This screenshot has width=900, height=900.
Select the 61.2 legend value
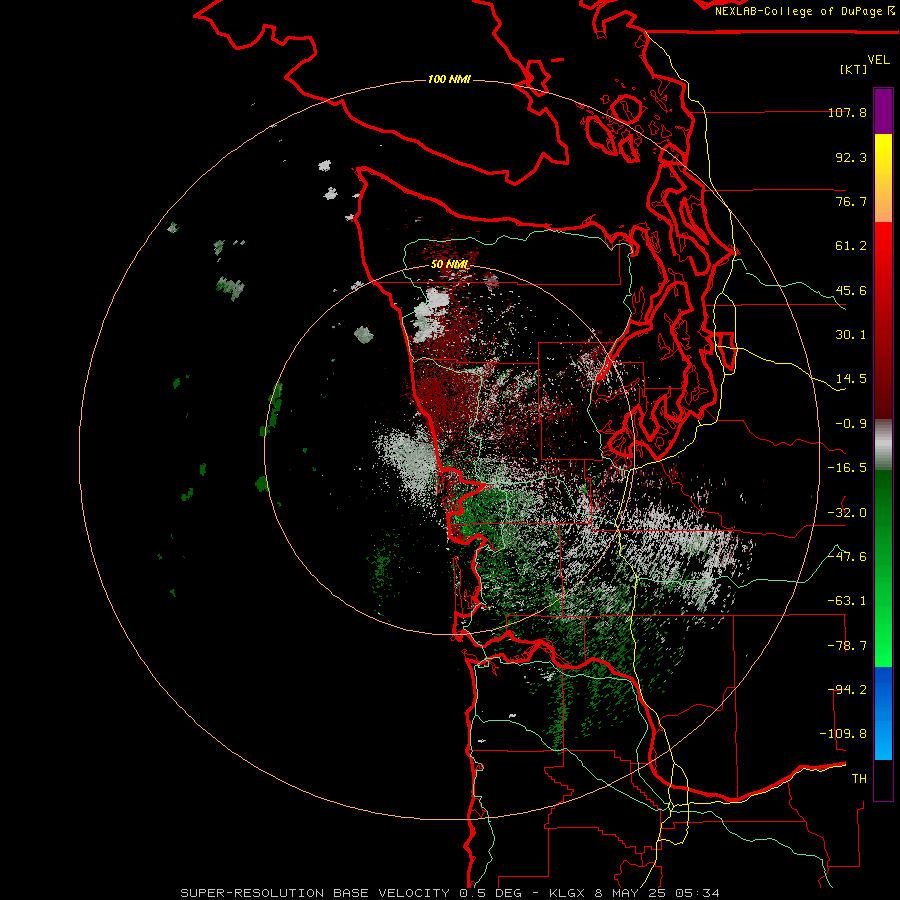[851, 246]
